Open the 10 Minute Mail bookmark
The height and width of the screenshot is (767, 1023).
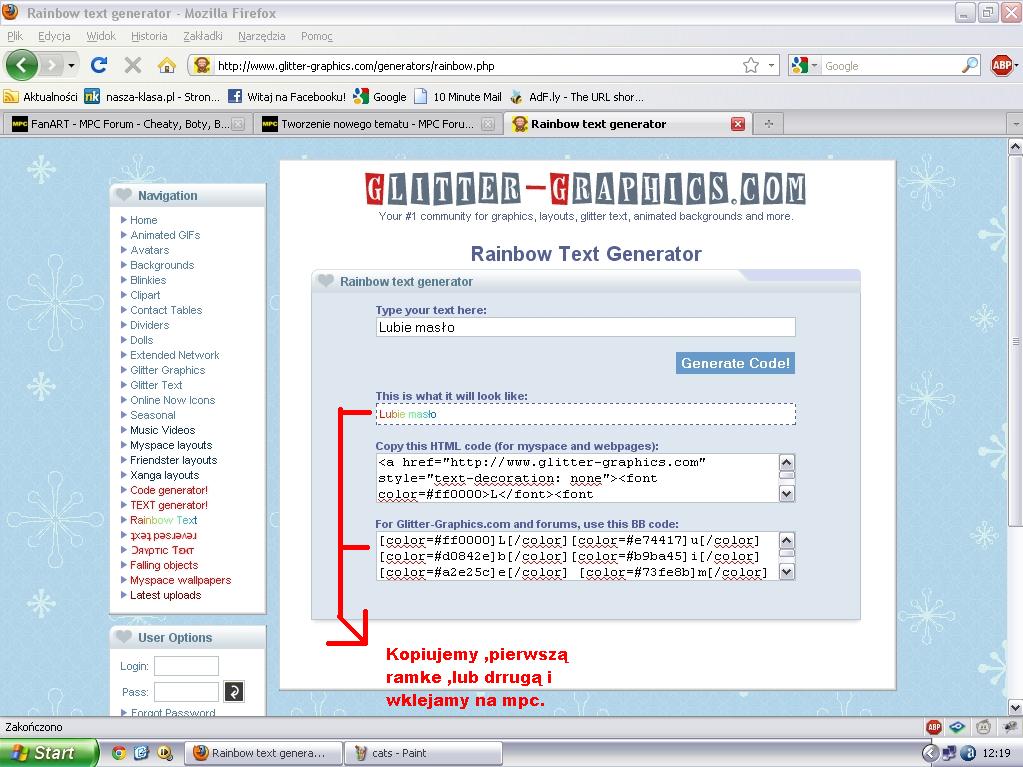tap(458, 97)
